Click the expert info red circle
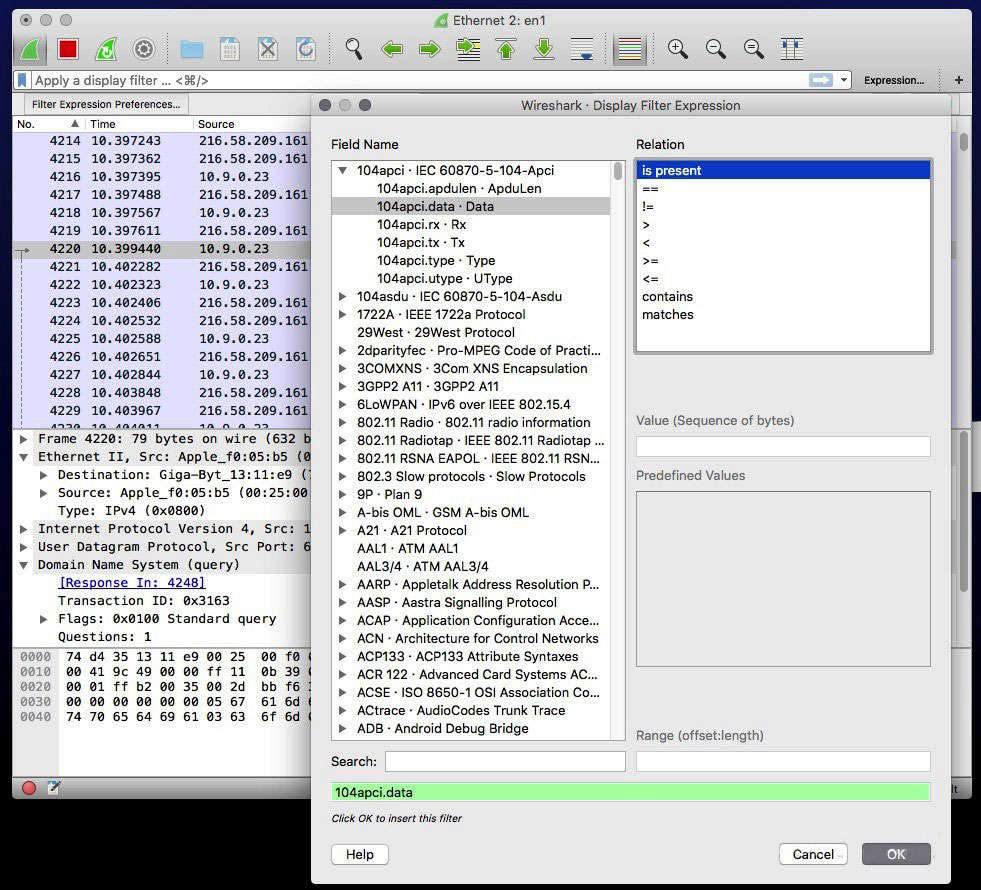981x890 pixels. tap(29, 788)
